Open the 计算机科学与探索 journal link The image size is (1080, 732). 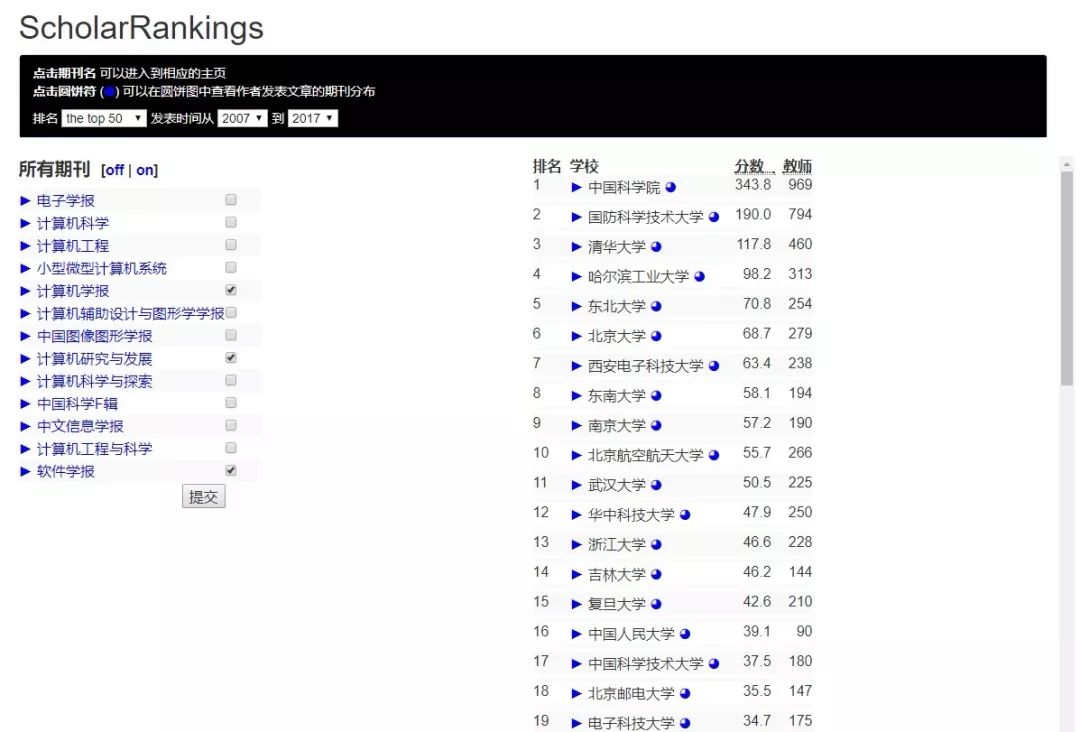point(94,381)
